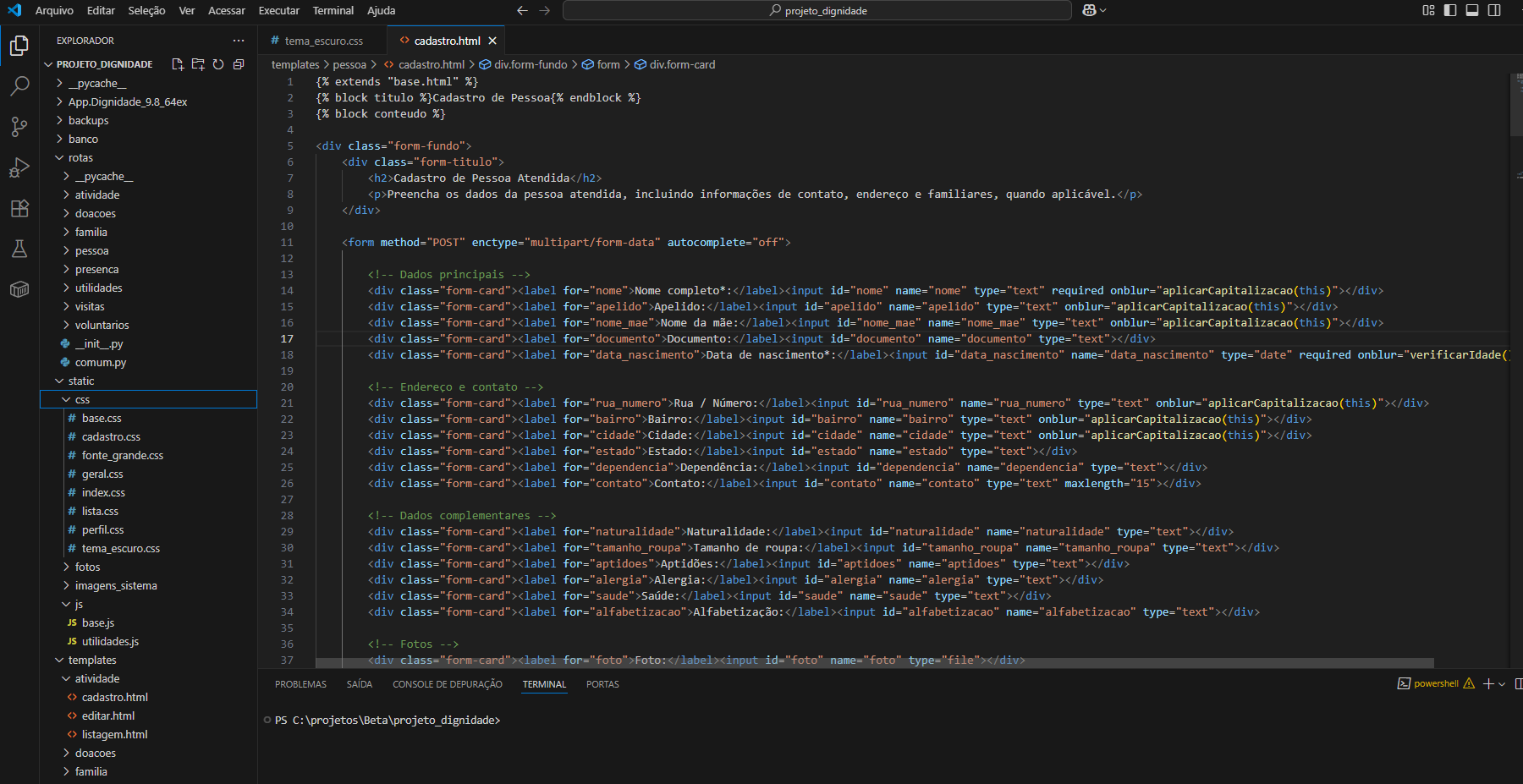Click the minimap vertical scrollbar slider

click(1515, 105)
